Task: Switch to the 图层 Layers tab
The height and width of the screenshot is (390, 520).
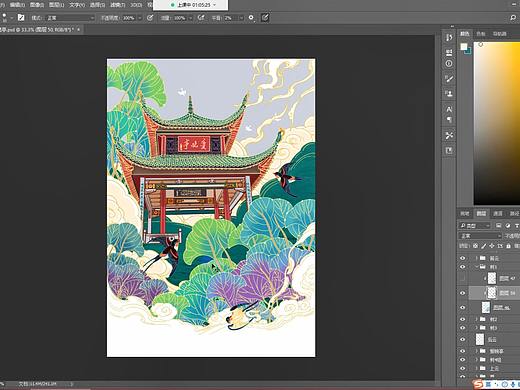Action: pos(481,213)
